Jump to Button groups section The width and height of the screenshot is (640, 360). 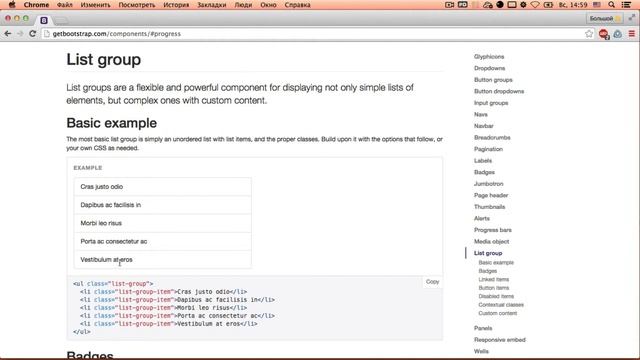pyautogui.click(x=493, y=80)
